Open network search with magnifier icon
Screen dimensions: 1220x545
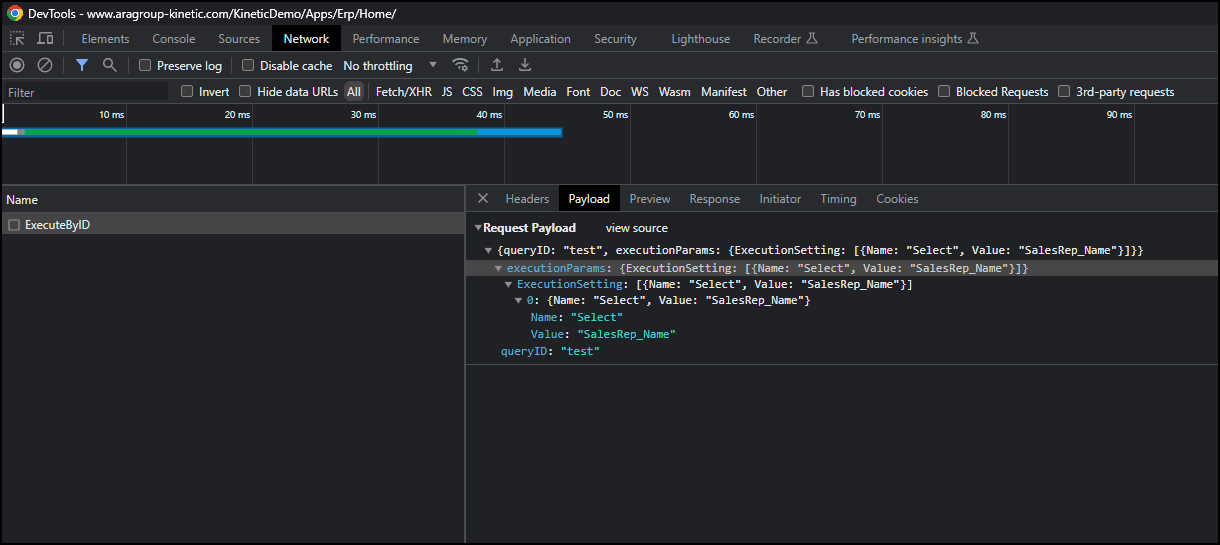tap(109, 65)
